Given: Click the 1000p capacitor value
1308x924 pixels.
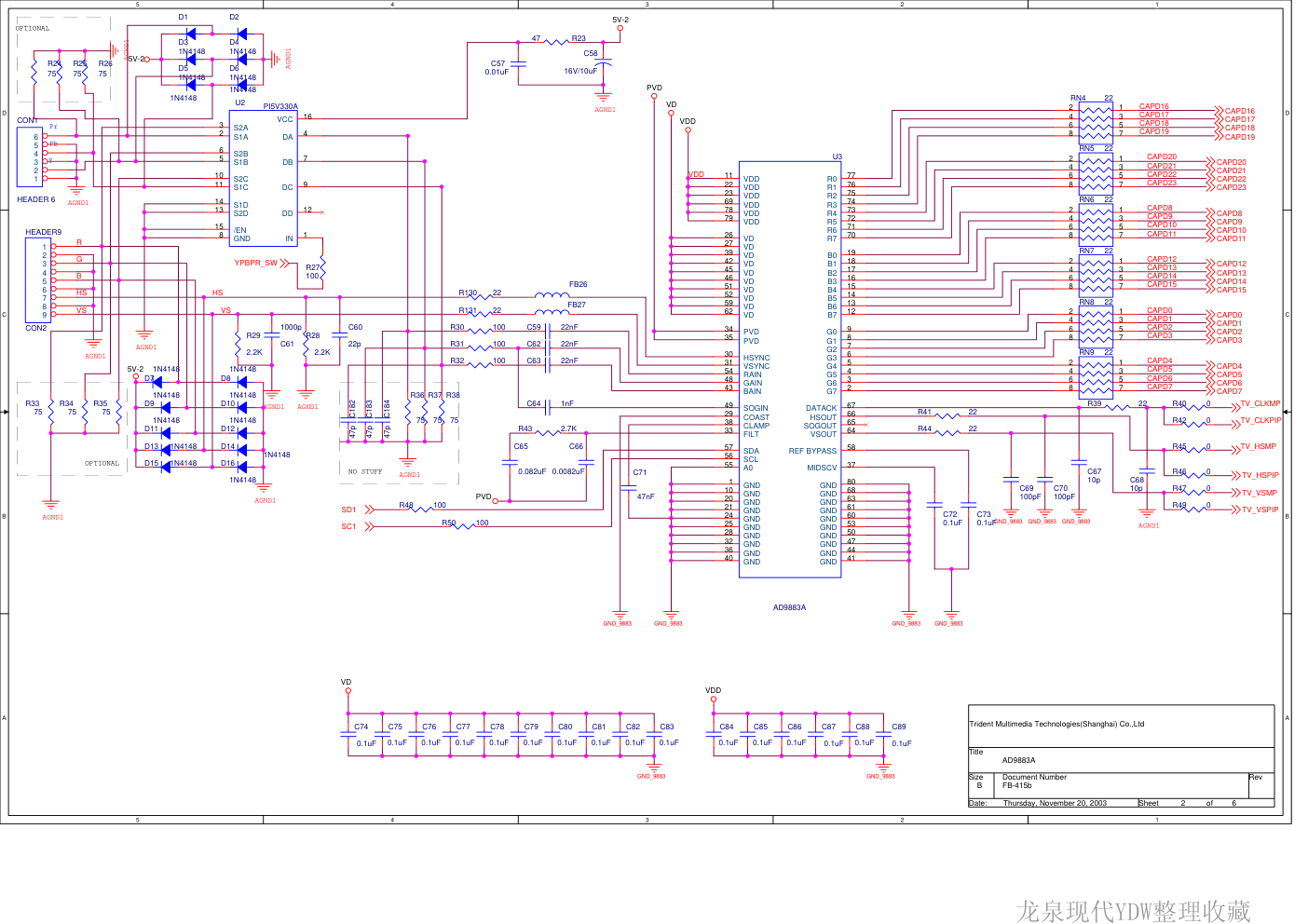Looking at the screenshot, I should 291,327.
